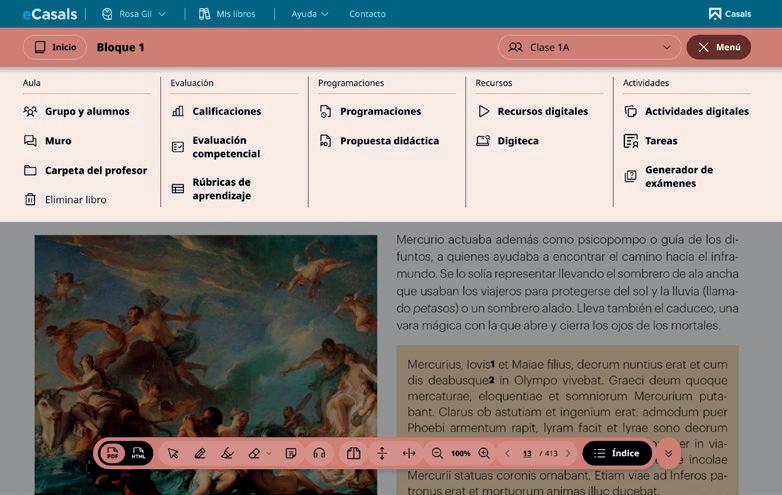The width and height of the screenshot is (782, 495).
Task: Open Grupo y alumnos
Action: 87,111
